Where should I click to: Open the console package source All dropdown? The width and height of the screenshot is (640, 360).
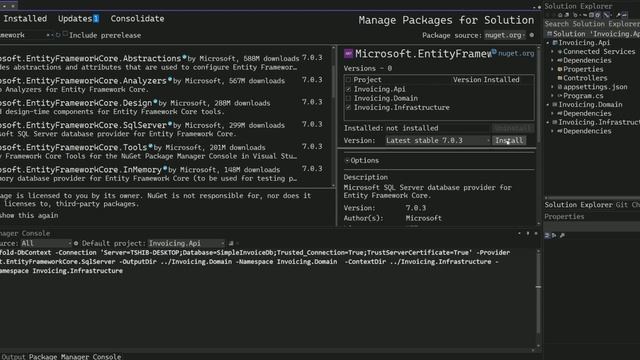tap(46, 243)
